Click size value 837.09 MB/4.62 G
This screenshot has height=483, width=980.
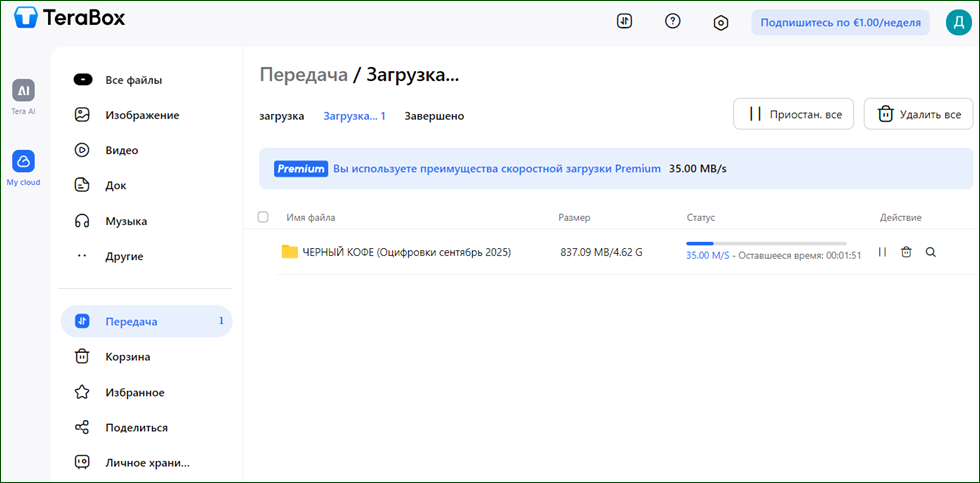click(601, 252)
